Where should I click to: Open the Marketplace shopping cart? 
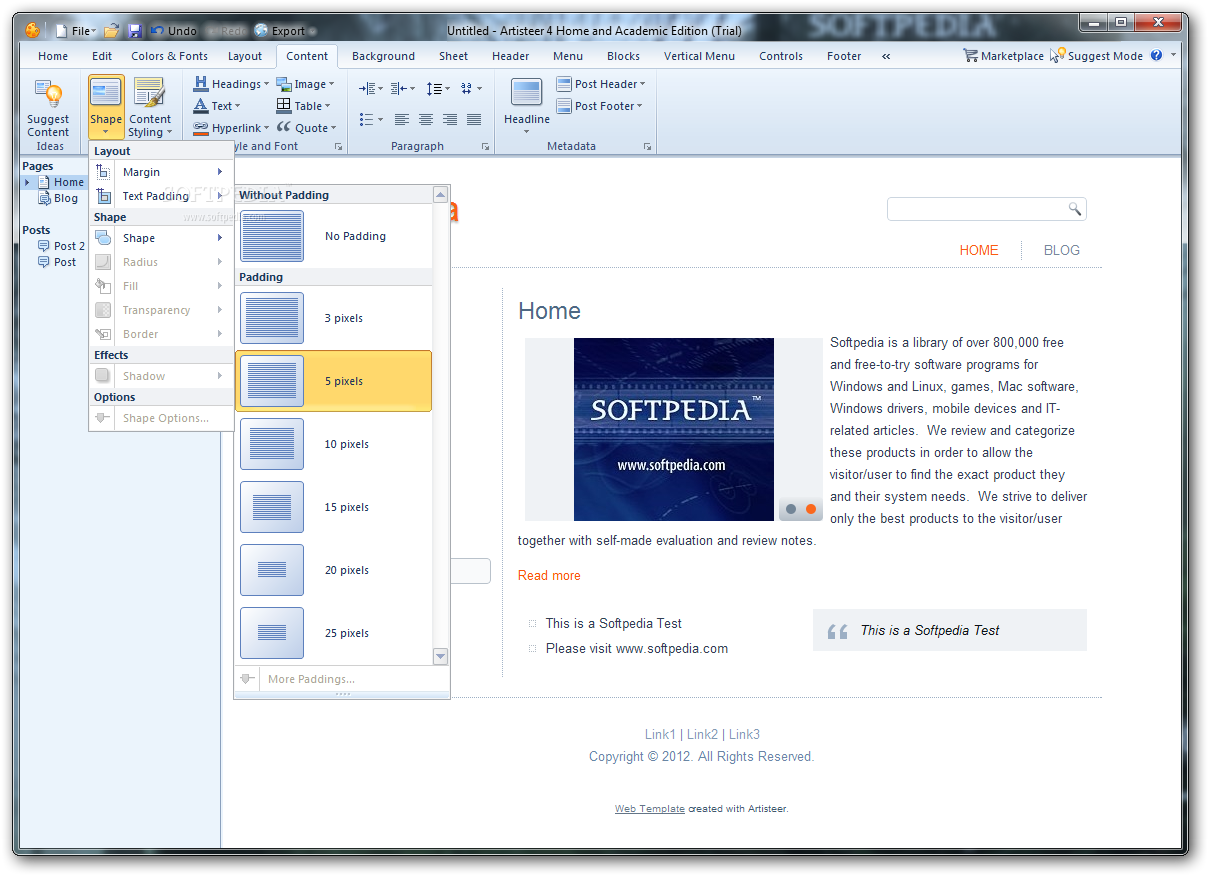(1003, 56)
